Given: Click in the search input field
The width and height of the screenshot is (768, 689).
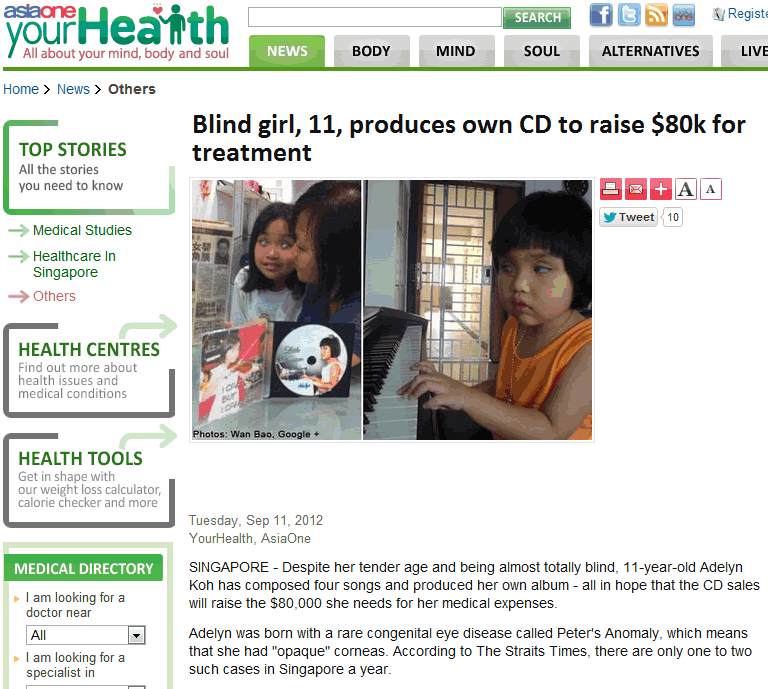Looking at the screenshot, I should [375, 17].
